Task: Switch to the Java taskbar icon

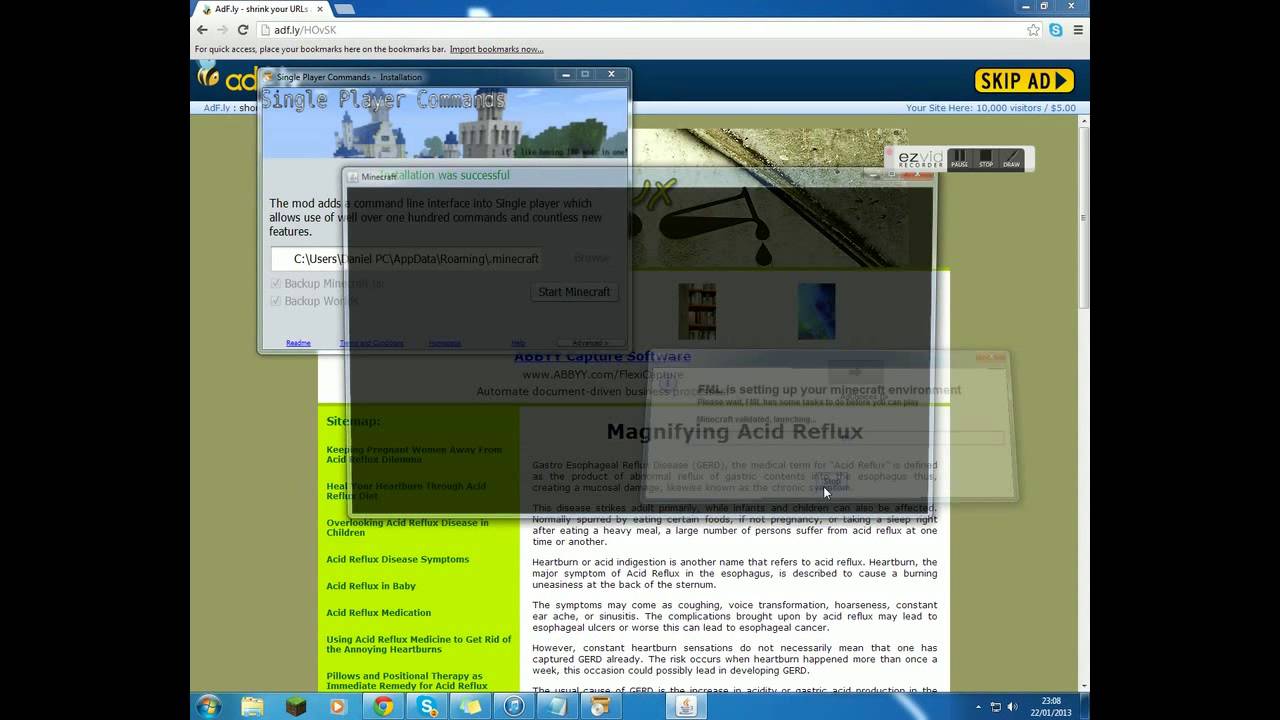Action: pyautogui.click(x=688, y=706)
